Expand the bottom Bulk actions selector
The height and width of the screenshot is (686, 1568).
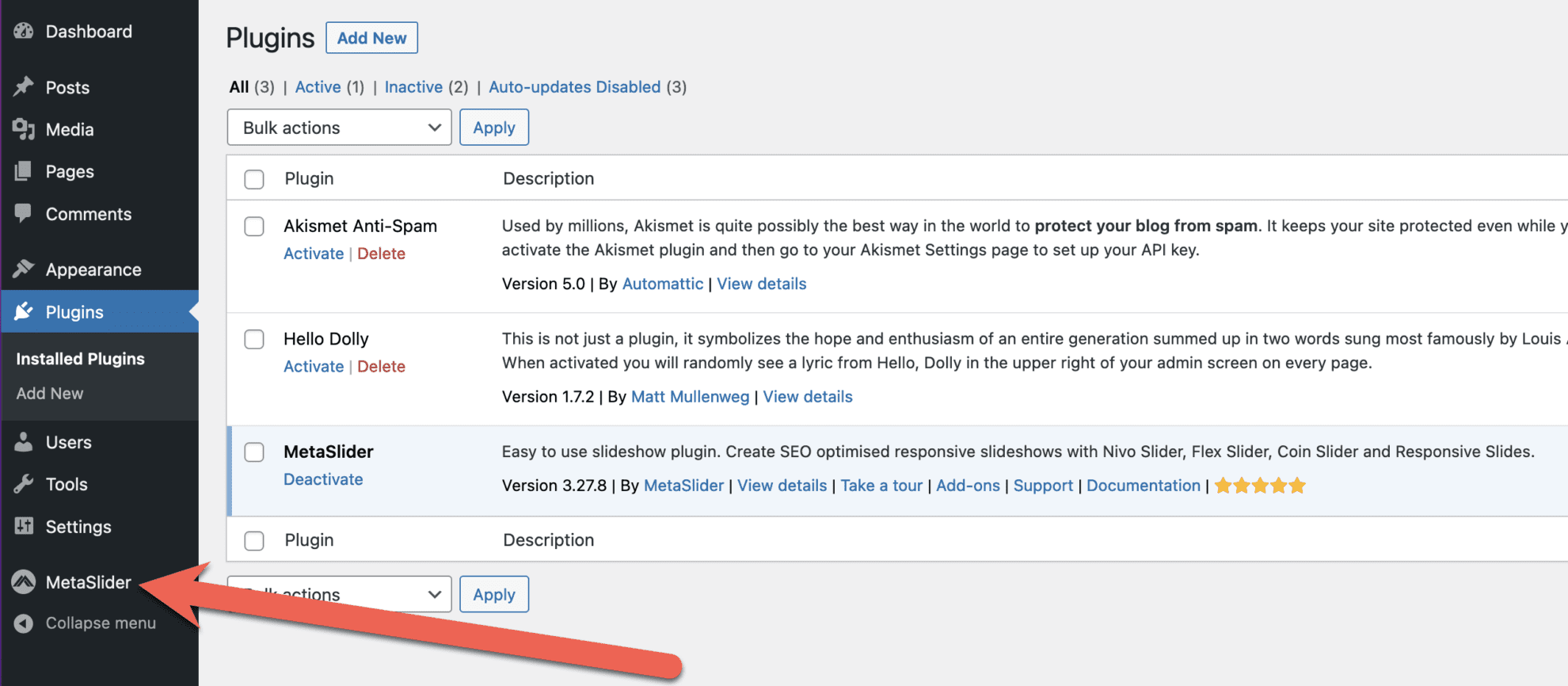[x=339, y=593]
